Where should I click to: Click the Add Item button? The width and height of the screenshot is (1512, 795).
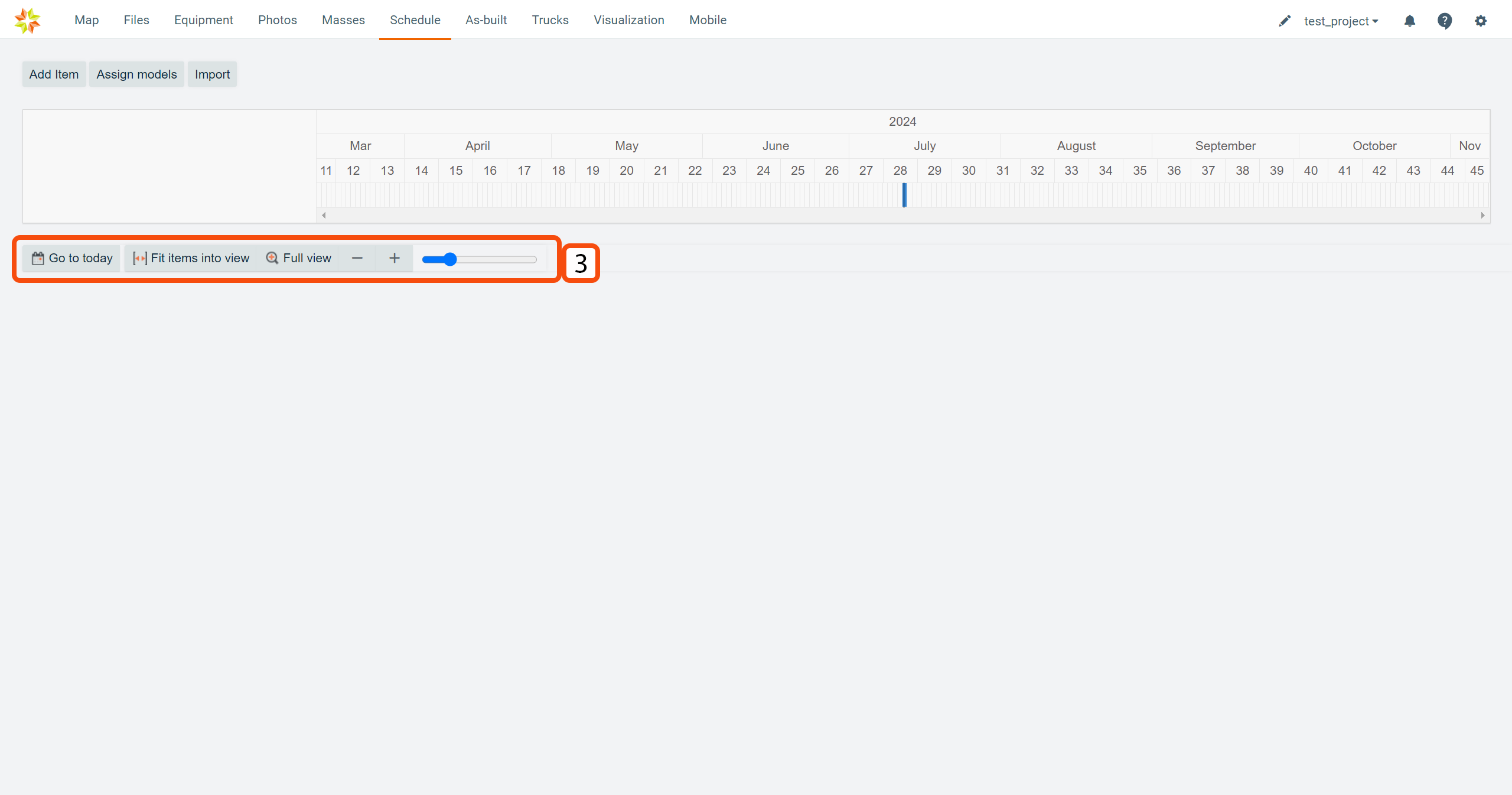click(x=54, y=74)
